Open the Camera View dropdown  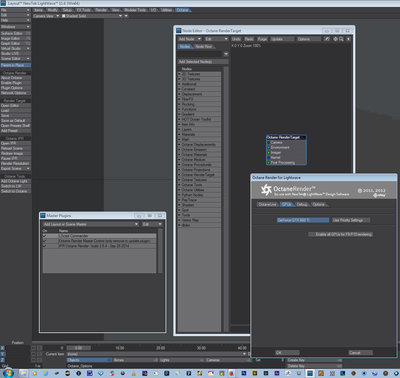click(x=46, y=16)
